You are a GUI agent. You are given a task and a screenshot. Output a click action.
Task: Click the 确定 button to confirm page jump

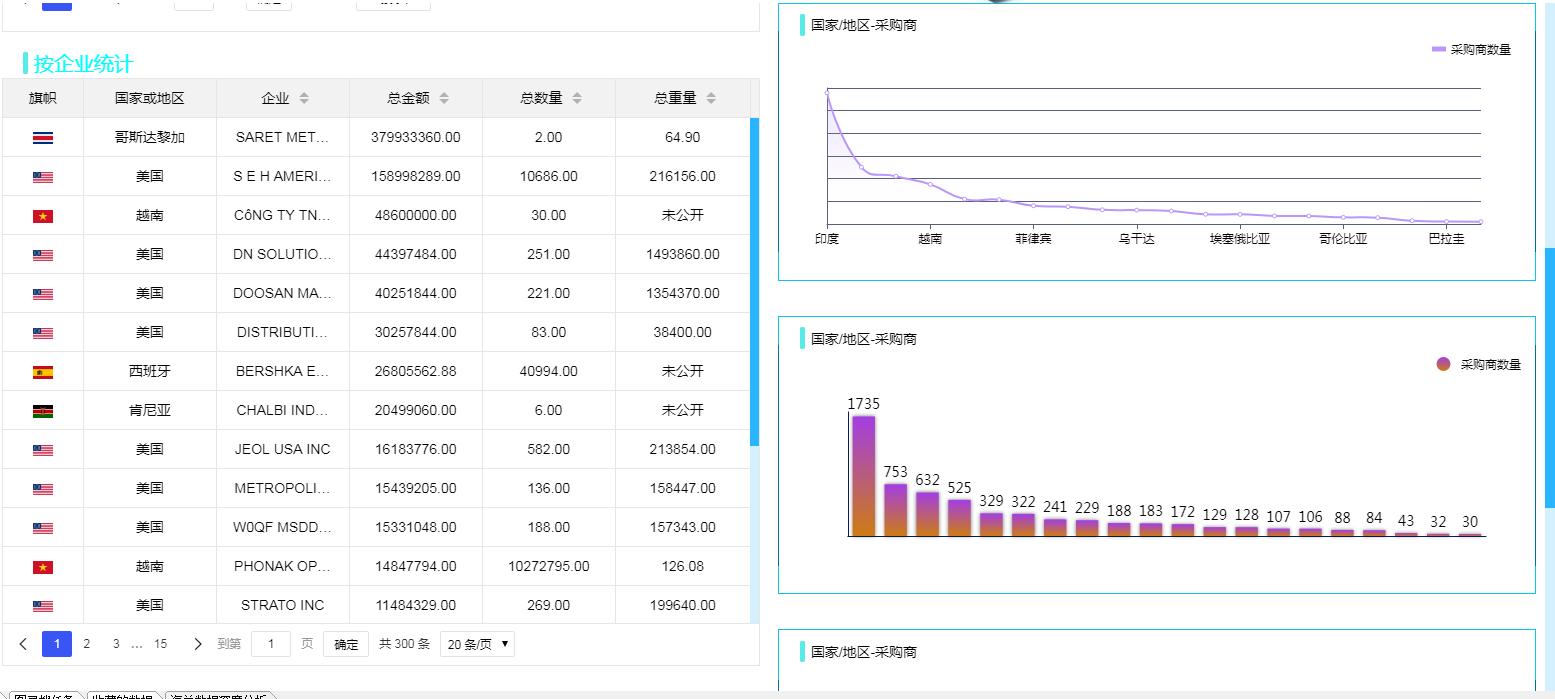point(345,643)
